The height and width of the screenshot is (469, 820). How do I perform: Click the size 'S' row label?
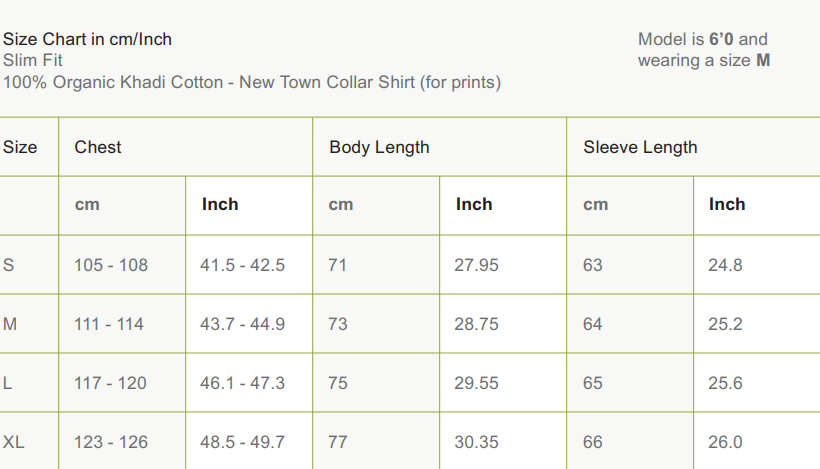click(9, 265)
